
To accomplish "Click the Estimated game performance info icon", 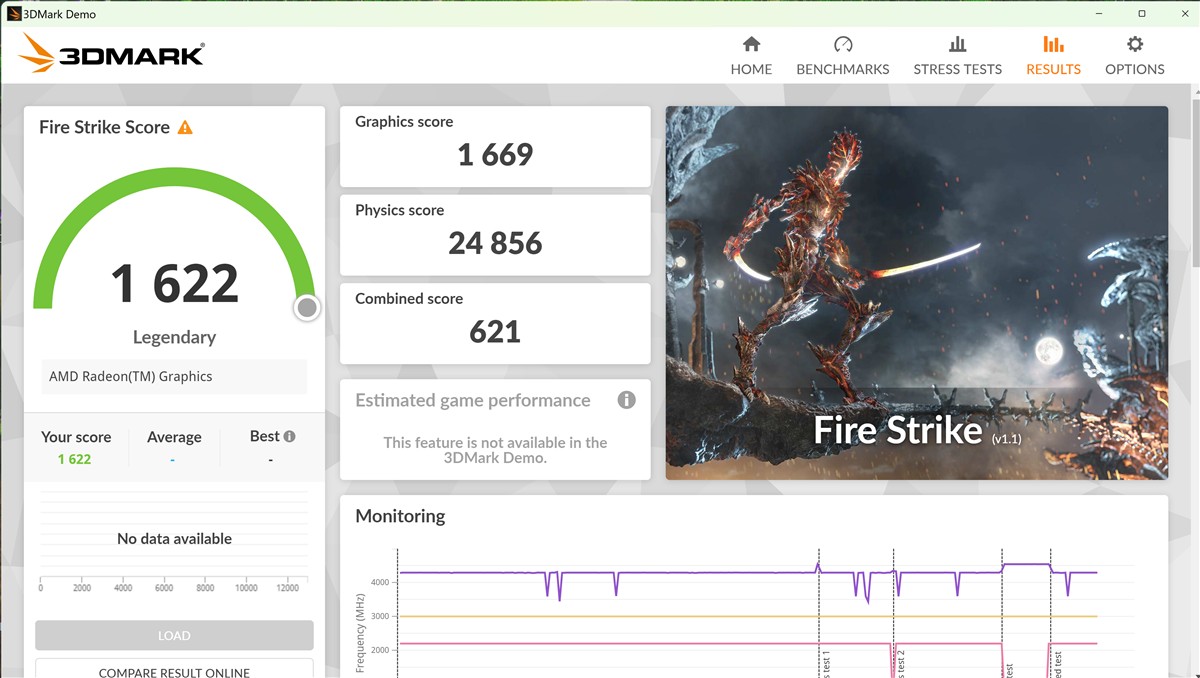I will tap(626, 400).
